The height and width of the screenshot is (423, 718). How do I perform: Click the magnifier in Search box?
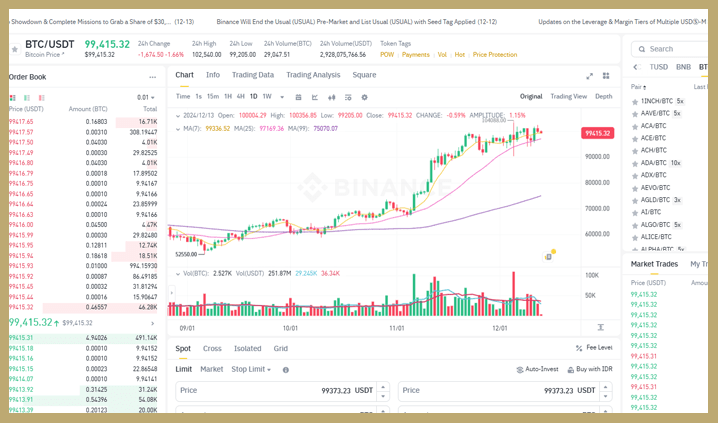coord(642,49)
